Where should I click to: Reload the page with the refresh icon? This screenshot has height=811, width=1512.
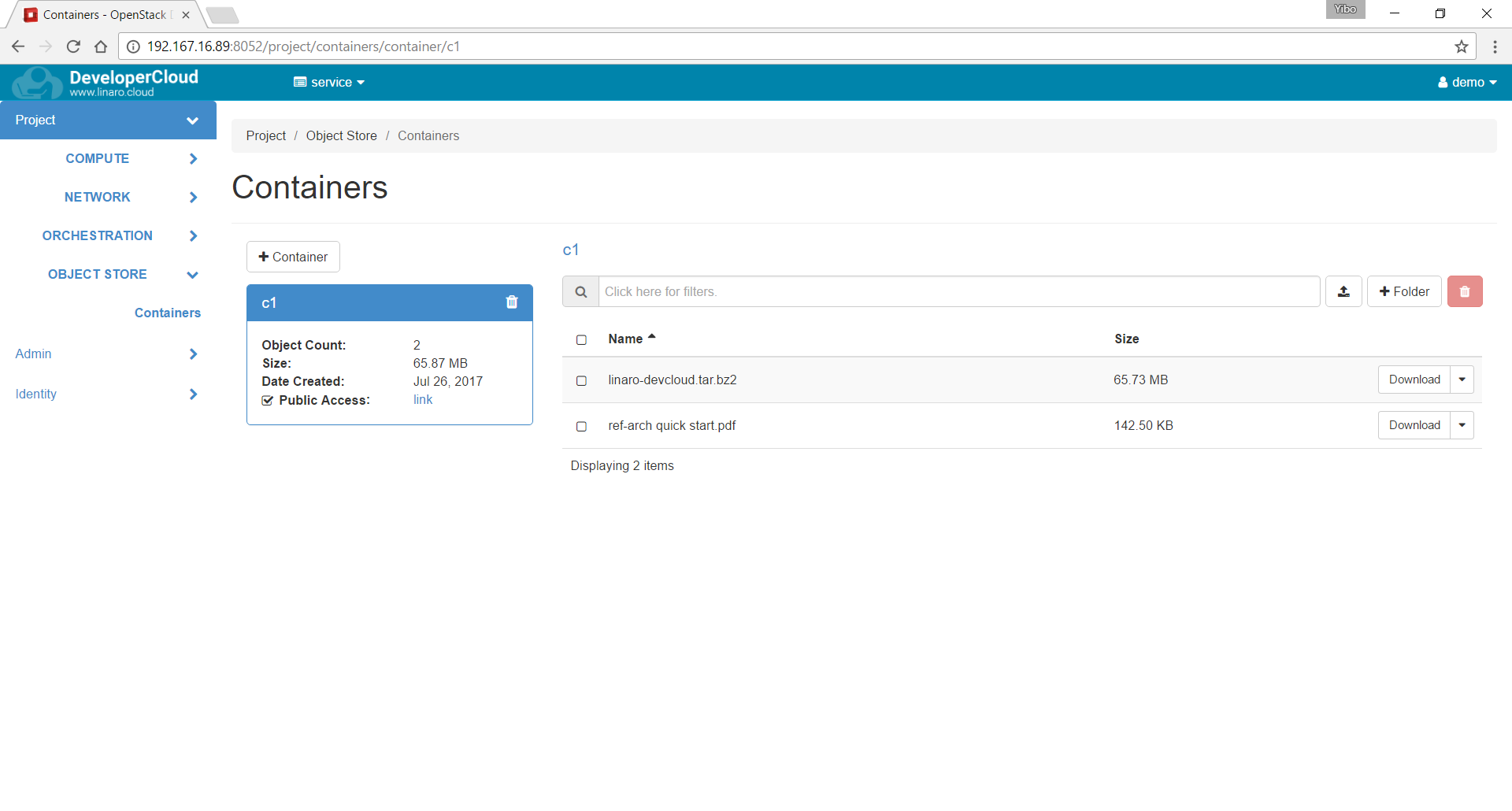73,46
